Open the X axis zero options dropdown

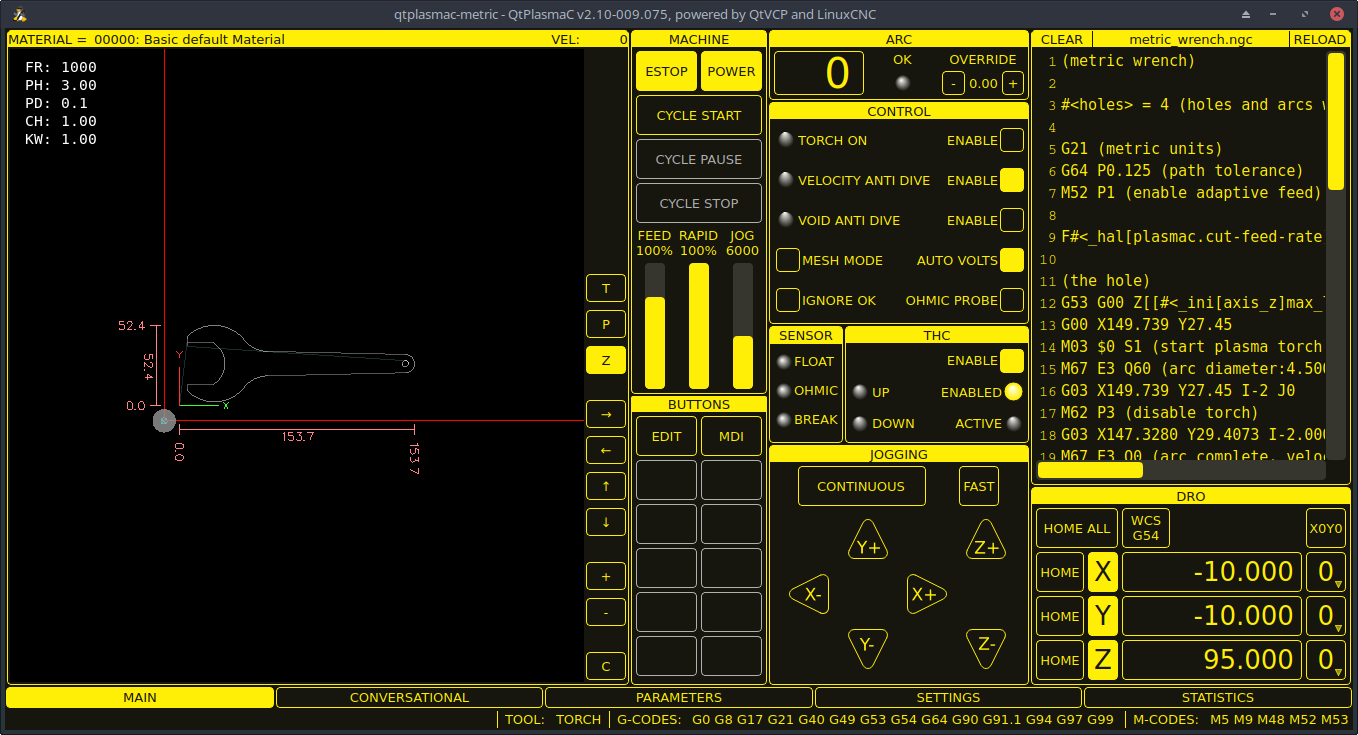tap(1326, 571)
